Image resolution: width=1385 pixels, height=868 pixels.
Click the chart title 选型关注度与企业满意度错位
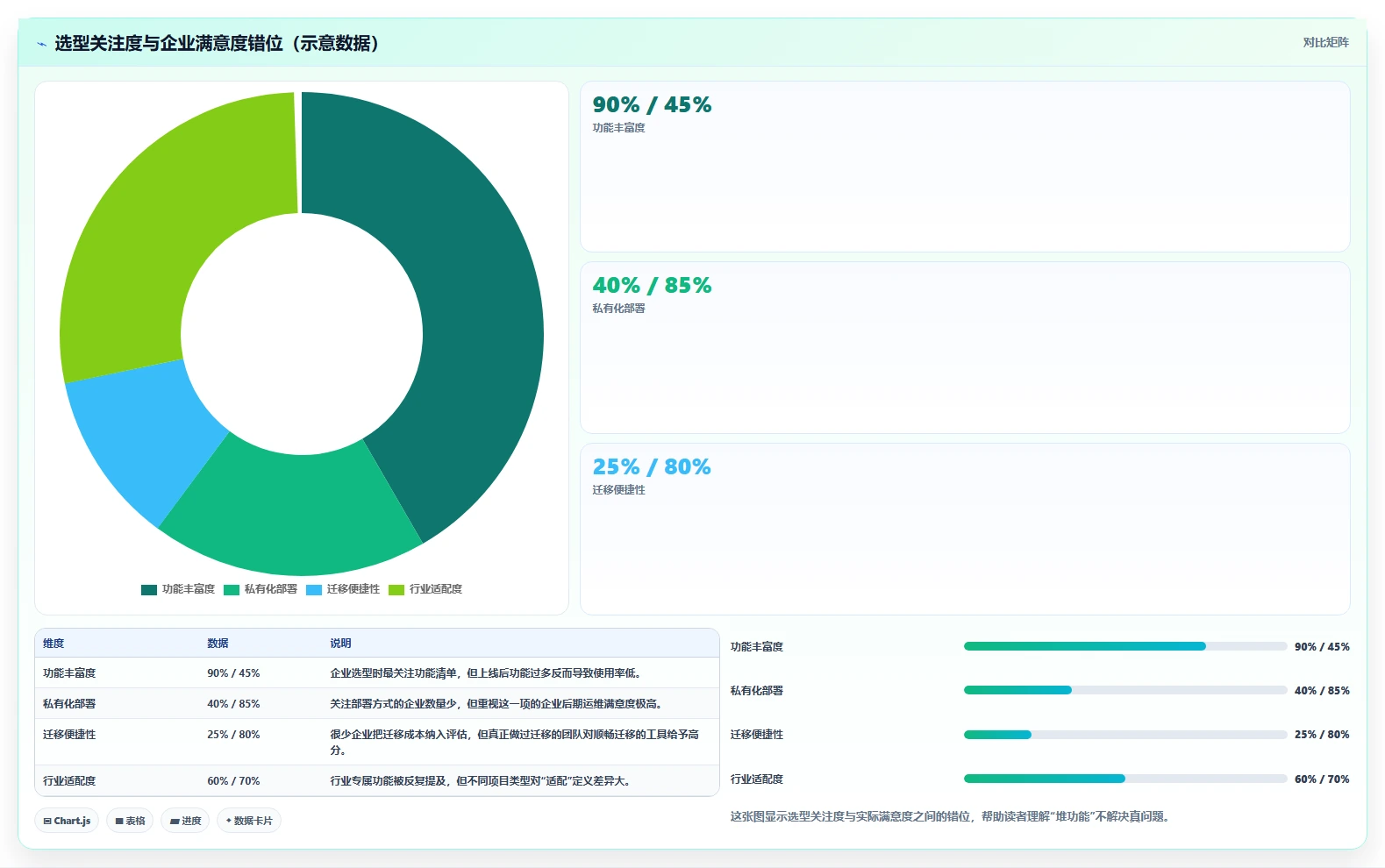tap(218, 44)
